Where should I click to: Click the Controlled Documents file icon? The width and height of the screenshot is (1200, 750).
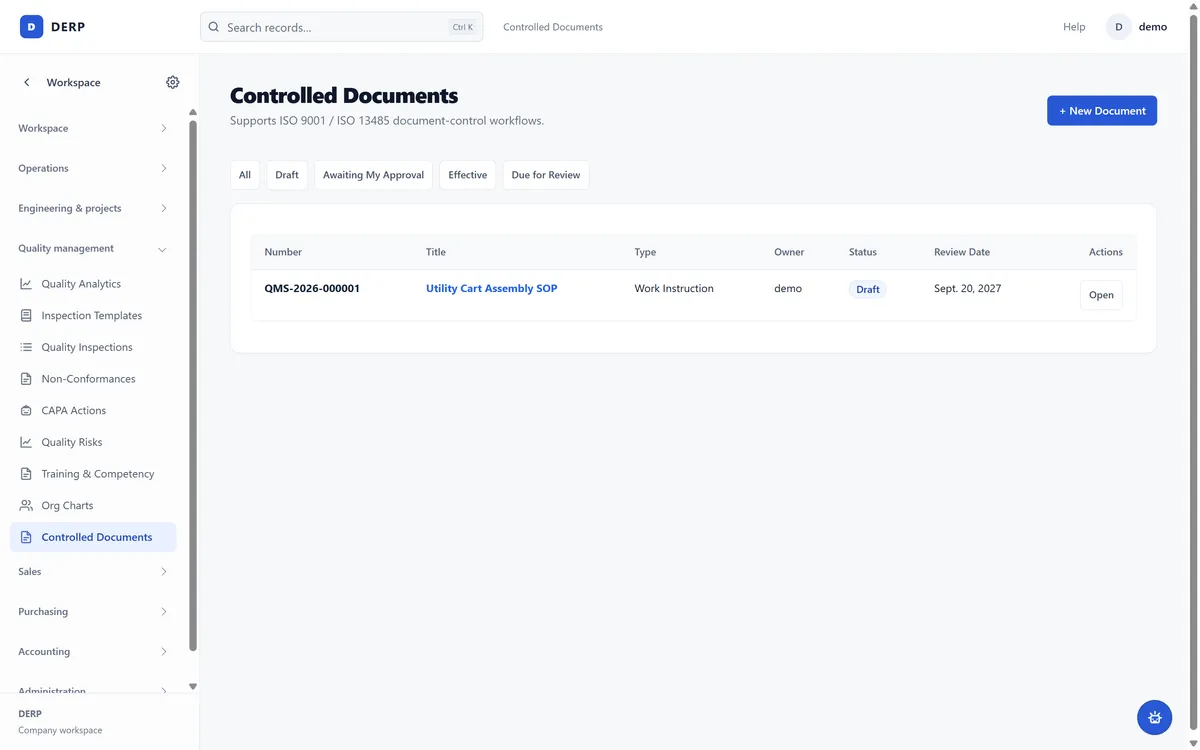coord(26,537)
